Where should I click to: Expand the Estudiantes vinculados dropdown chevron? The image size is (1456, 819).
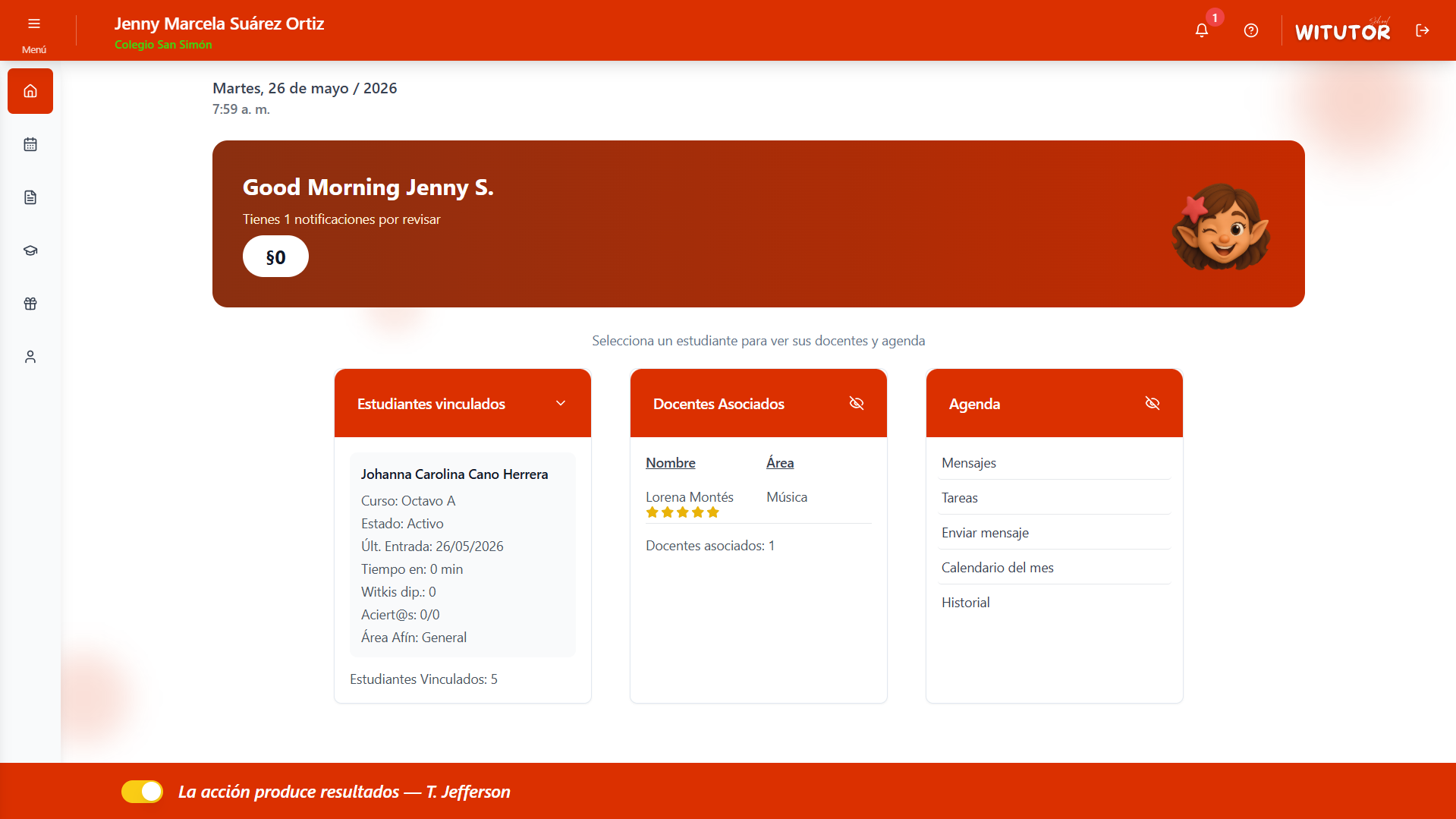(561, 403)
